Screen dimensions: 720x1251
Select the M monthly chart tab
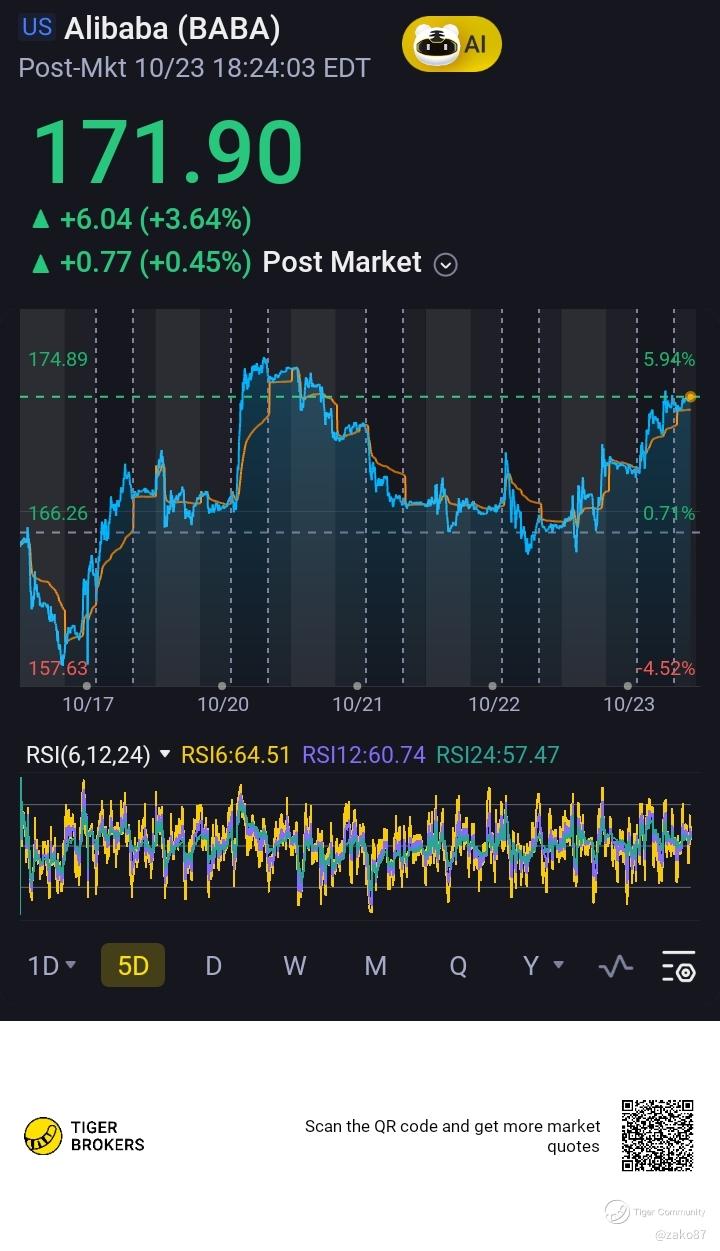coord(375,966)
